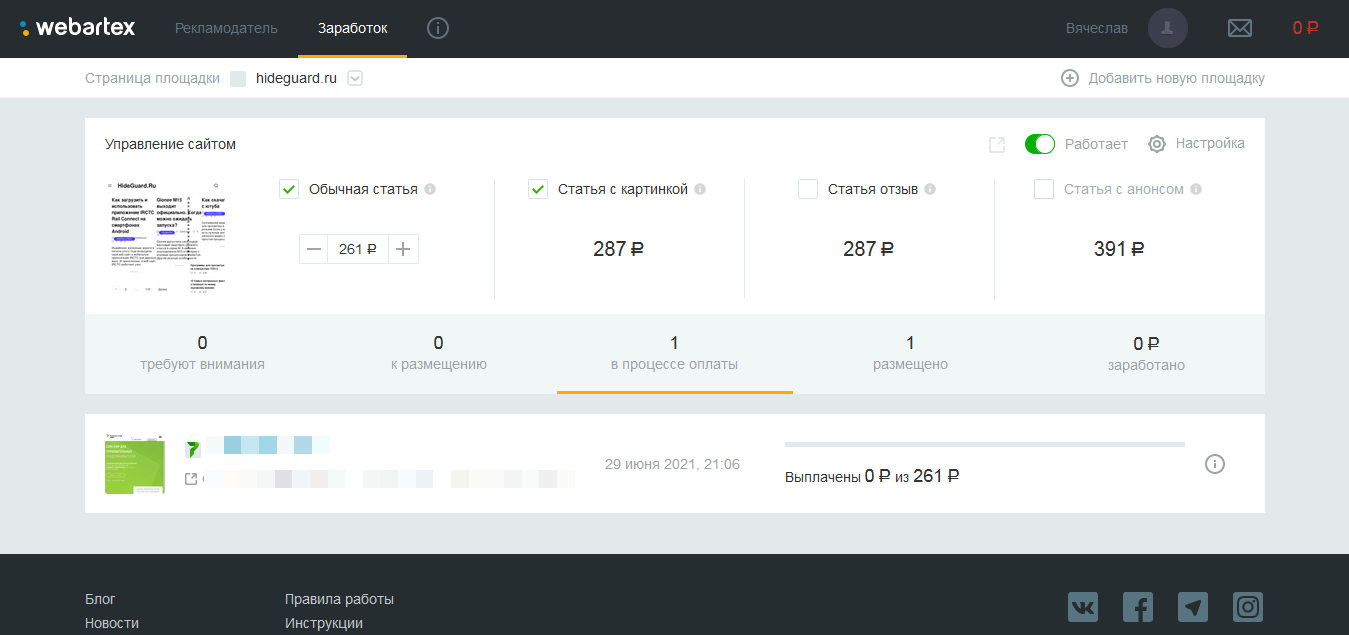Screen dimensions: 1349x635
Task: Open Блог footer link
Action: coord(100,599)
